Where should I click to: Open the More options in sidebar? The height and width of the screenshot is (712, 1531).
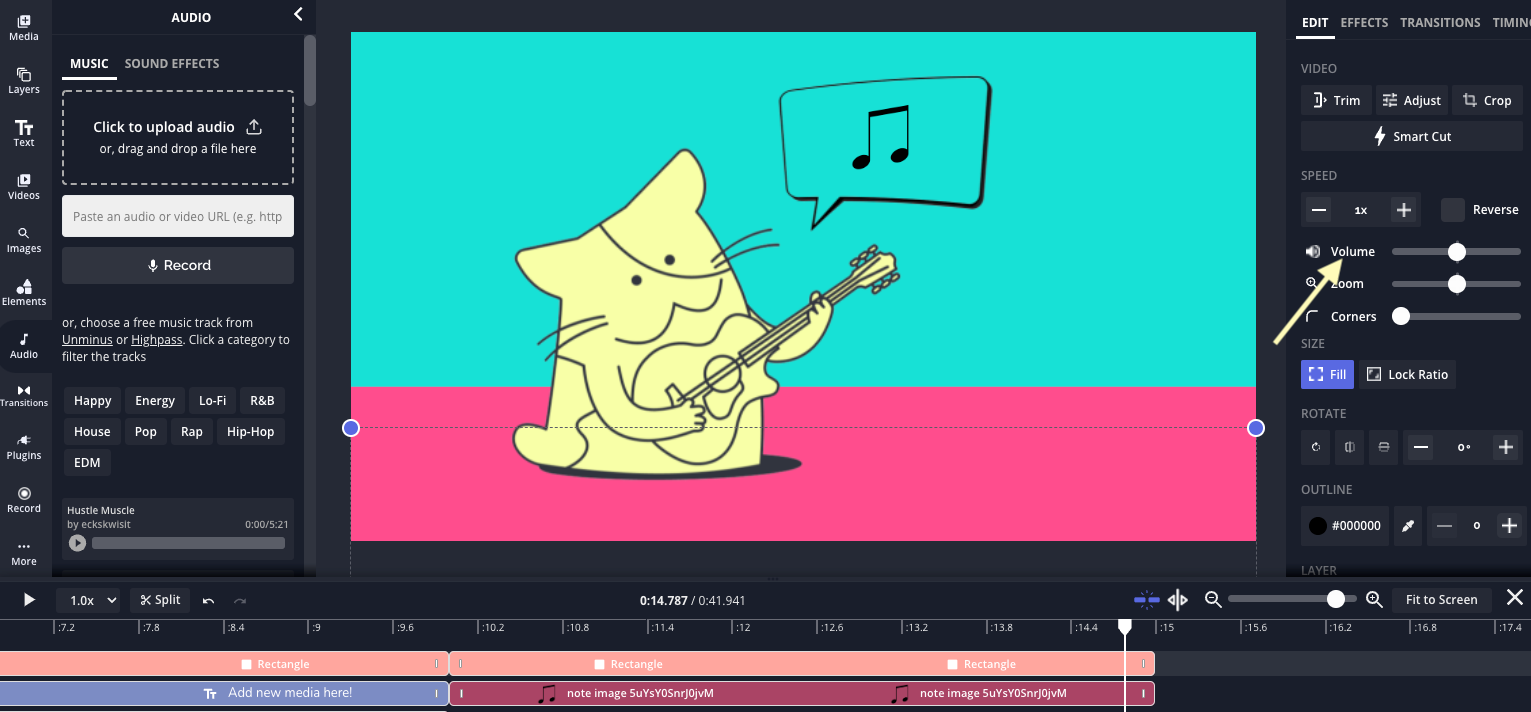[24, 552]
